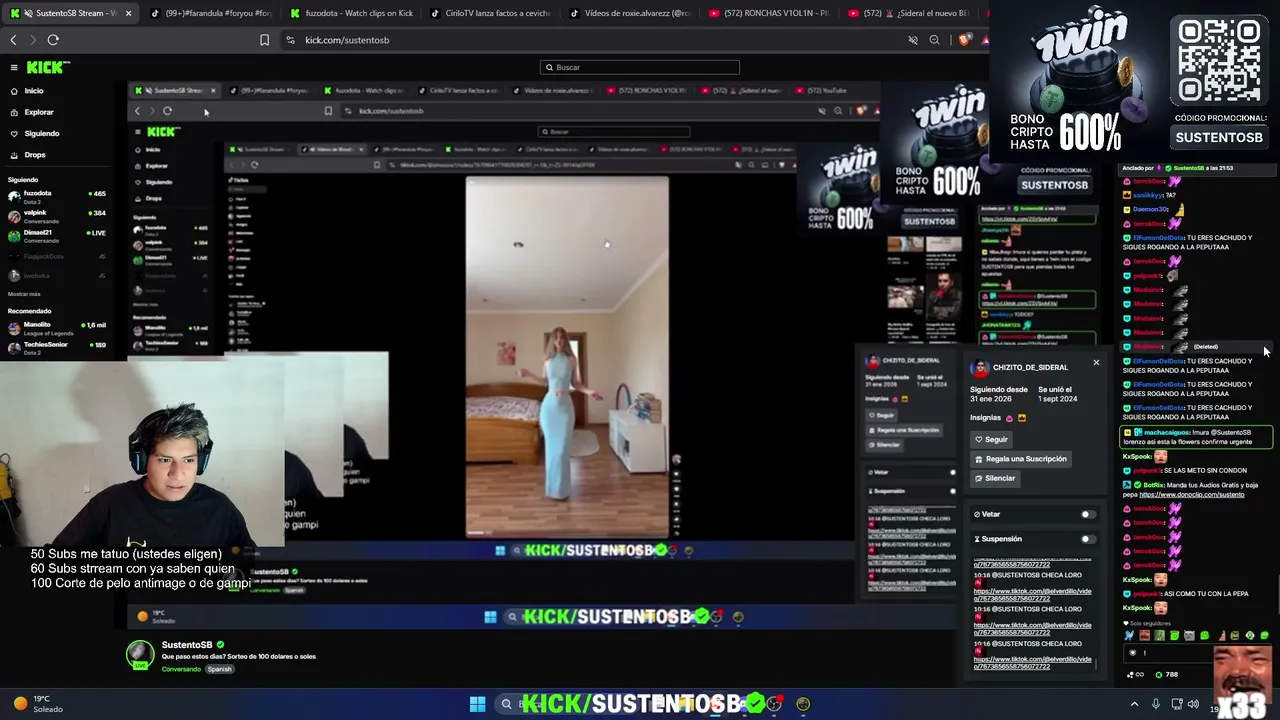This screenshot has height=720, width=1280.
Task: Reload the page with the browser refresh icon
Action: tap(53, 40)
